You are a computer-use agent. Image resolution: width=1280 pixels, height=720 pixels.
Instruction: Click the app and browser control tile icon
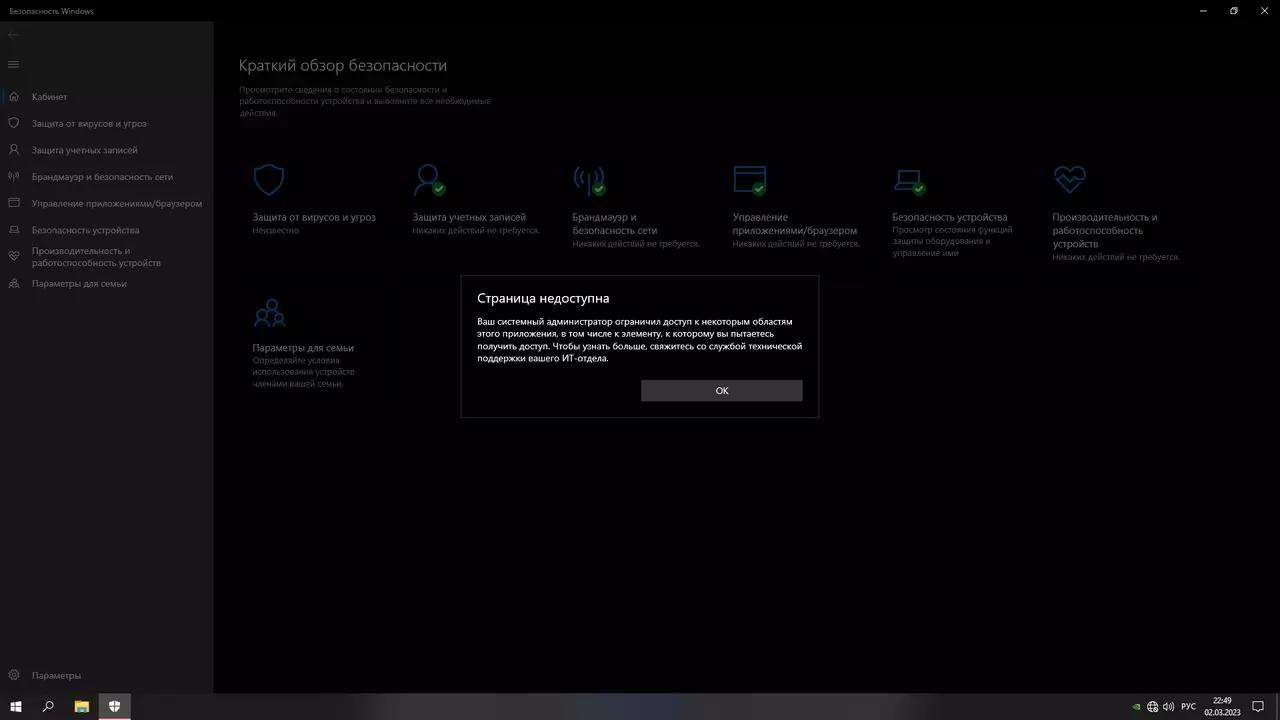pos(749,180)
